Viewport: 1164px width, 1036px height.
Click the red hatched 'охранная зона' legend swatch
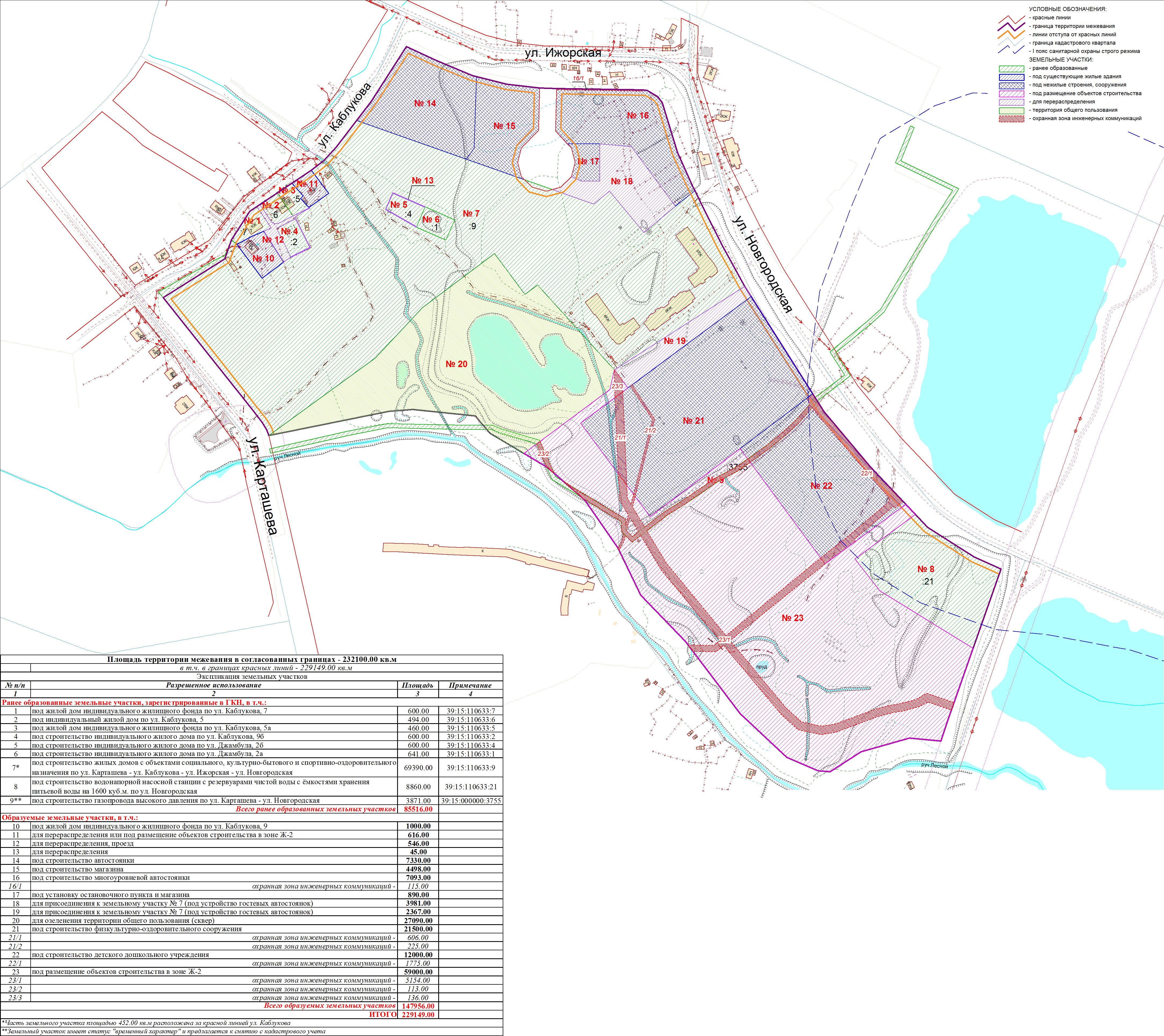[1011, 119]
